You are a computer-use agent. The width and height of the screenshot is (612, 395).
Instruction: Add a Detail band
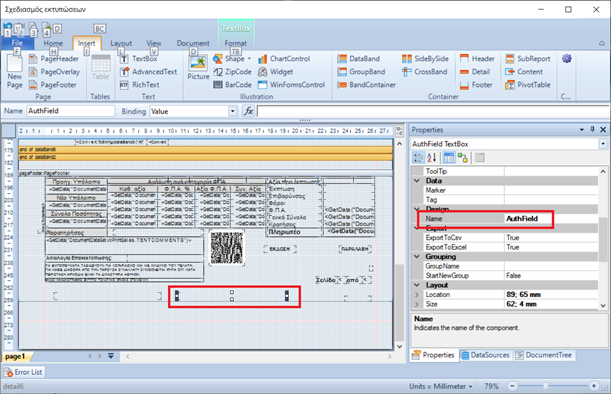475,72
